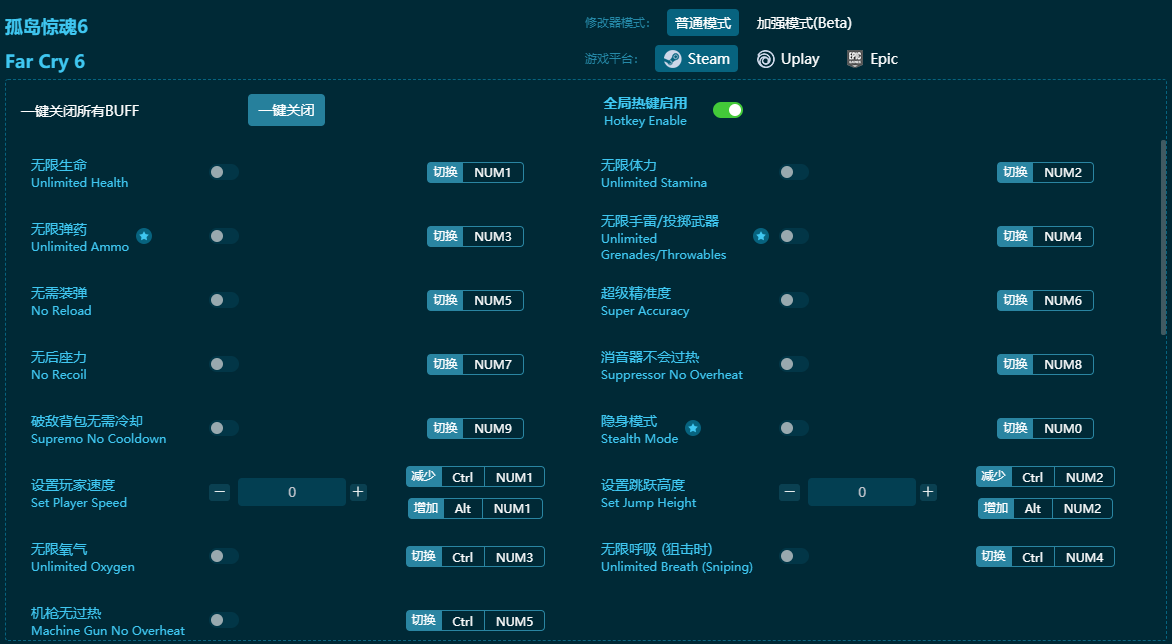
Task: Click the NUM6 hotkey for Super Accuracy
Action: (x=1045, y=300)
